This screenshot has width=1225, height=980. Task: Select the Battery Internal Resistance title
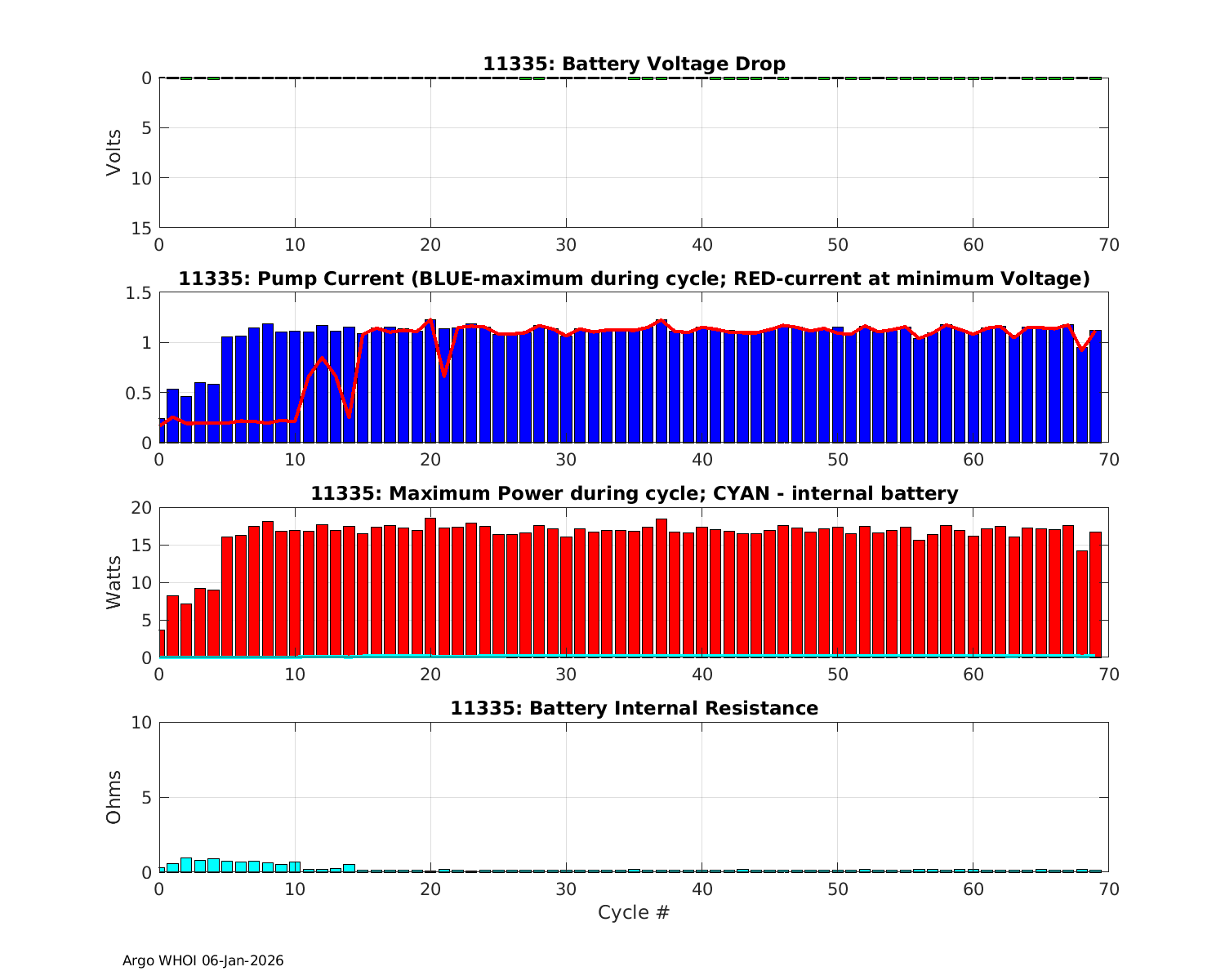(634, 708)
